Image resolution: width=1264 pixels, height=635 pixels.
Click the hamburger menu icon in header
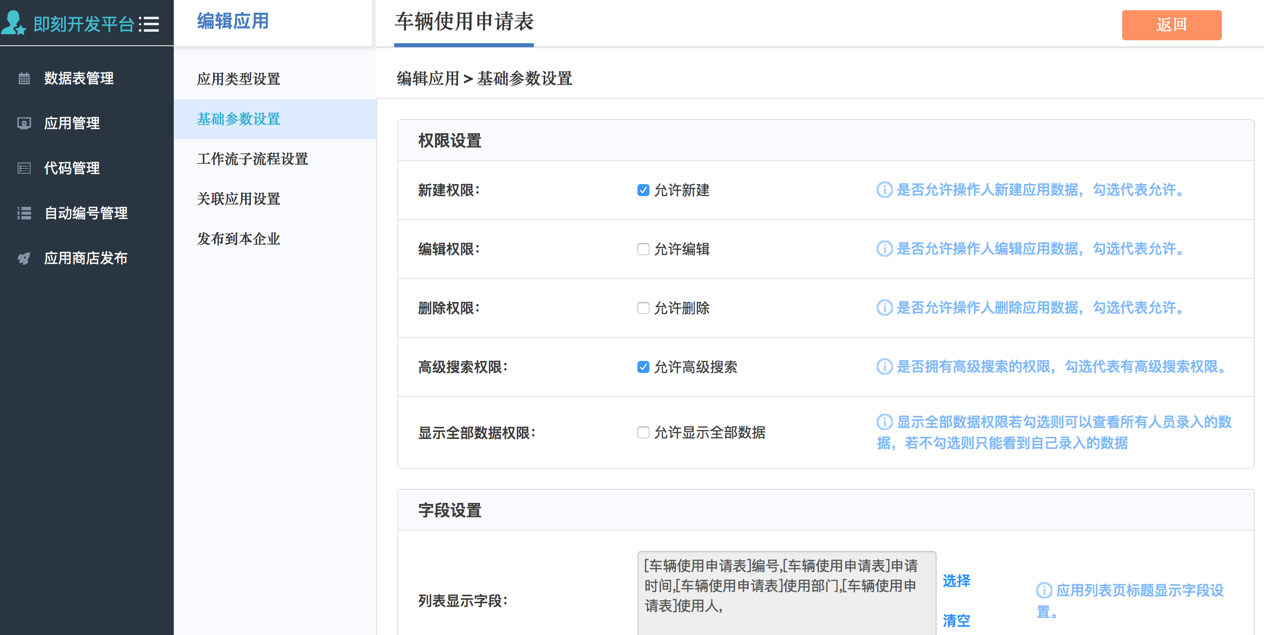(x=149, y=24)
